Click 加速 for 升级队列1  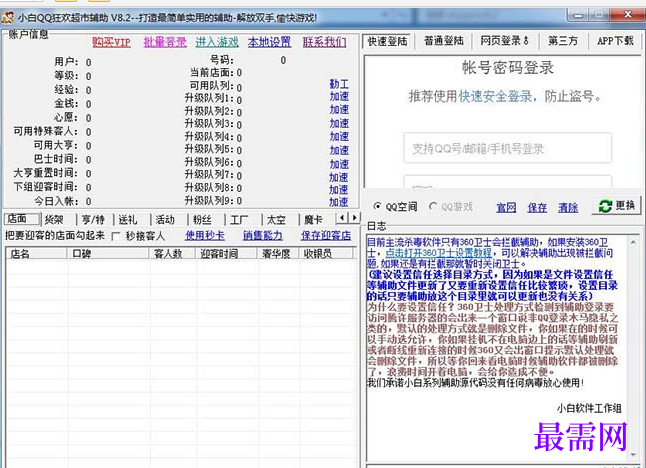click(339, 97)
